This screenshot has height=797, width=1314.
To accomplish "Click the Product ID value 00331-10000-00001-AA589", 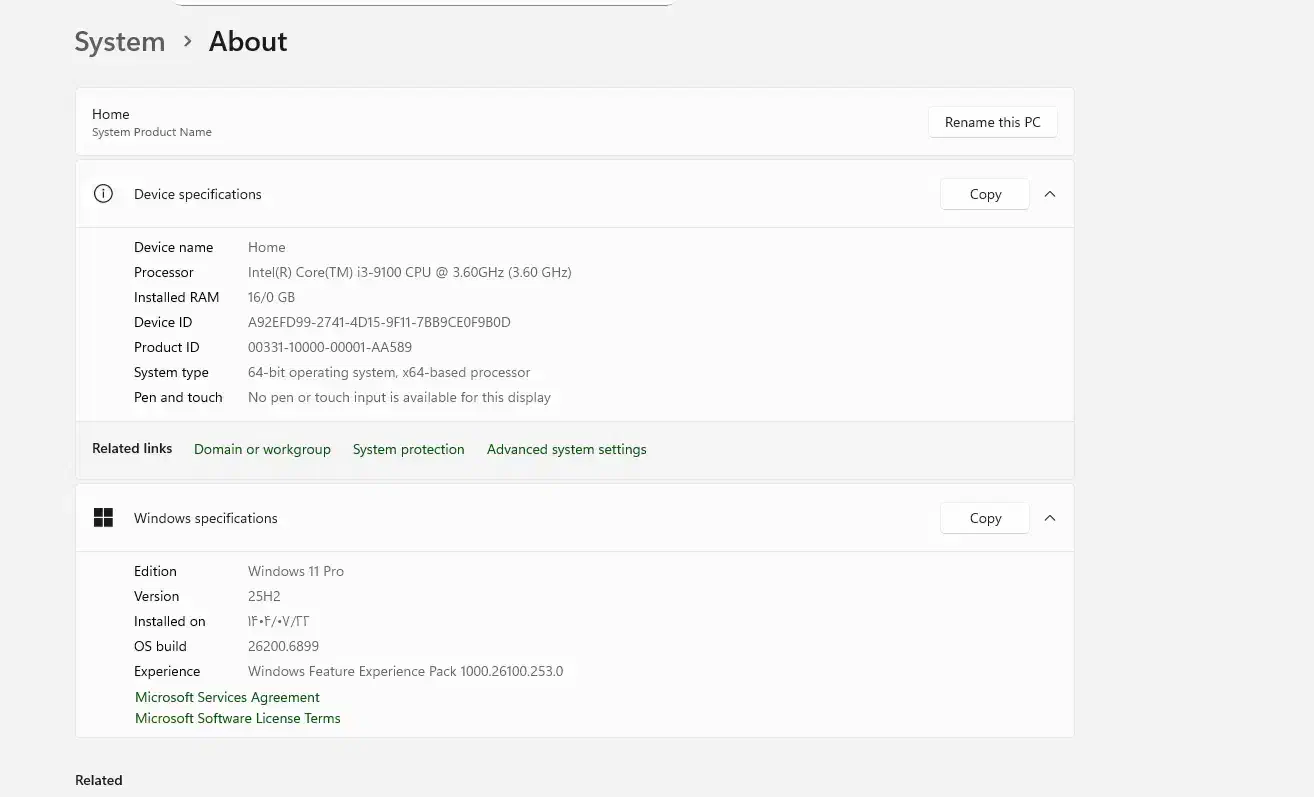I will 330,347.
